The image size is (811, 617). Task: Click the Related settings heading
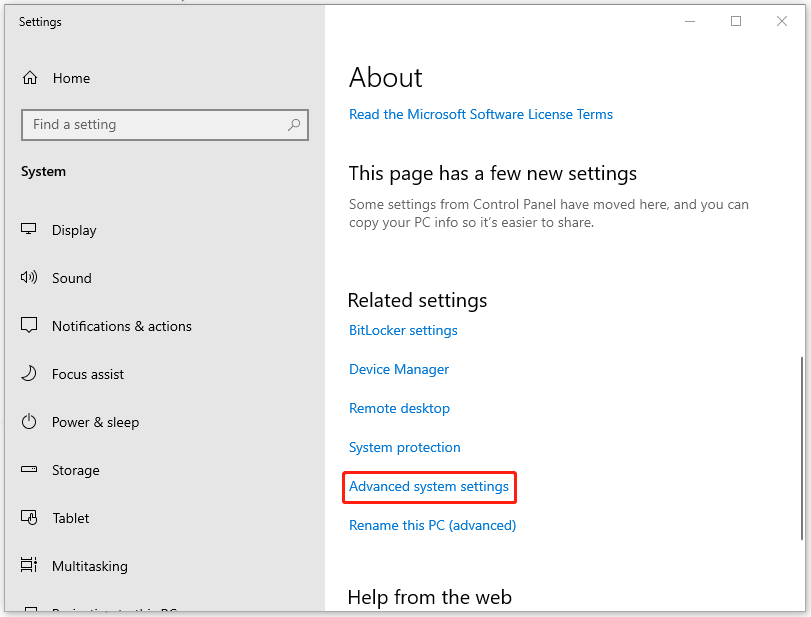click(417, 300)
